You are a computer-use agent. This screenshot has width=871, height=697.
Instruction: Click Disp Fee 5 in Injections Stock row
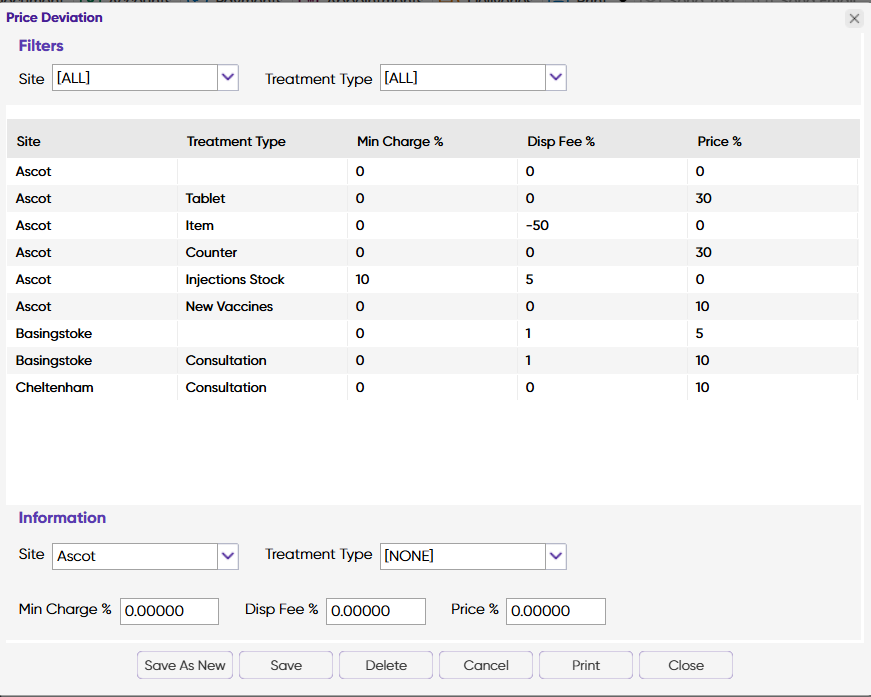click(529, 279)
